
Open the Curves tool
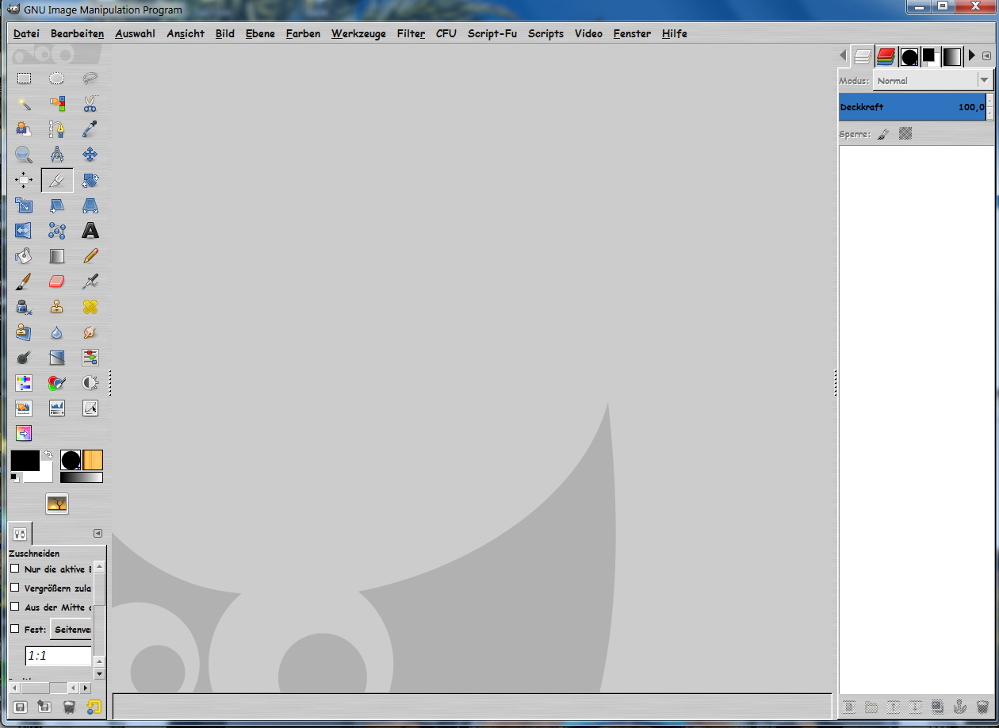pos(90,408)
